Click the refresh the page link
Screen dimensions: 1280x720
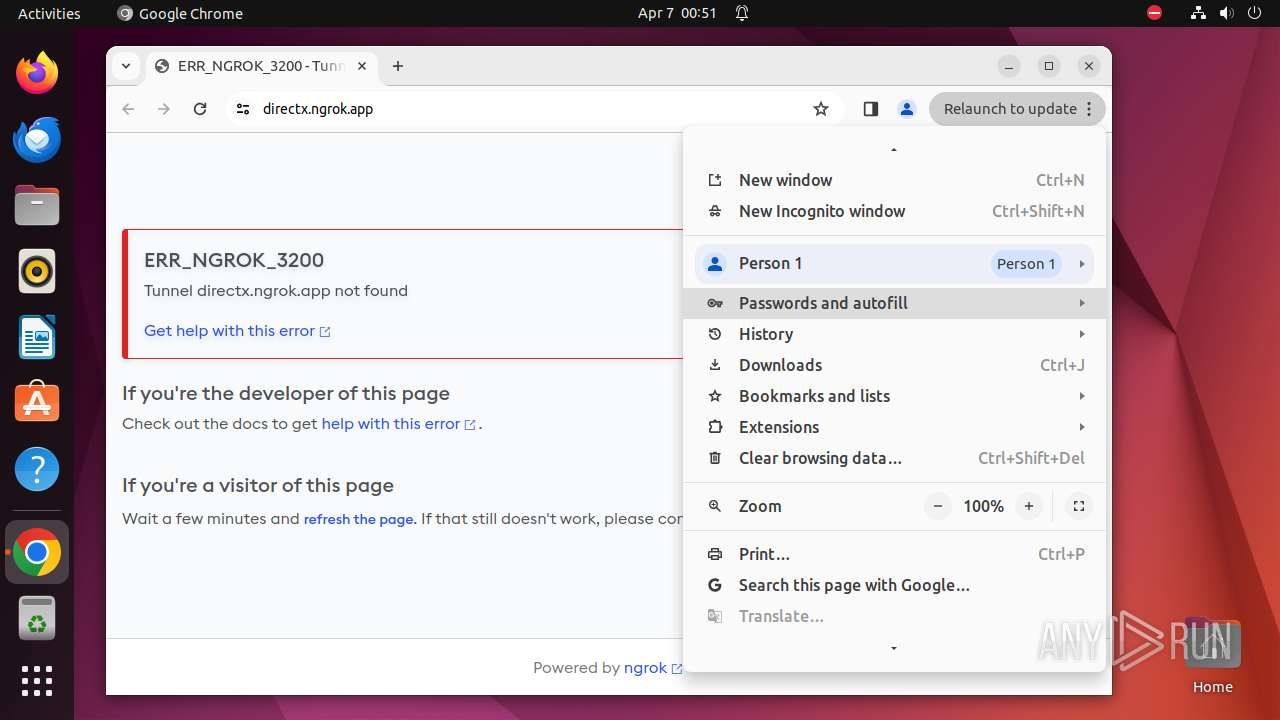tap(359, 519)
